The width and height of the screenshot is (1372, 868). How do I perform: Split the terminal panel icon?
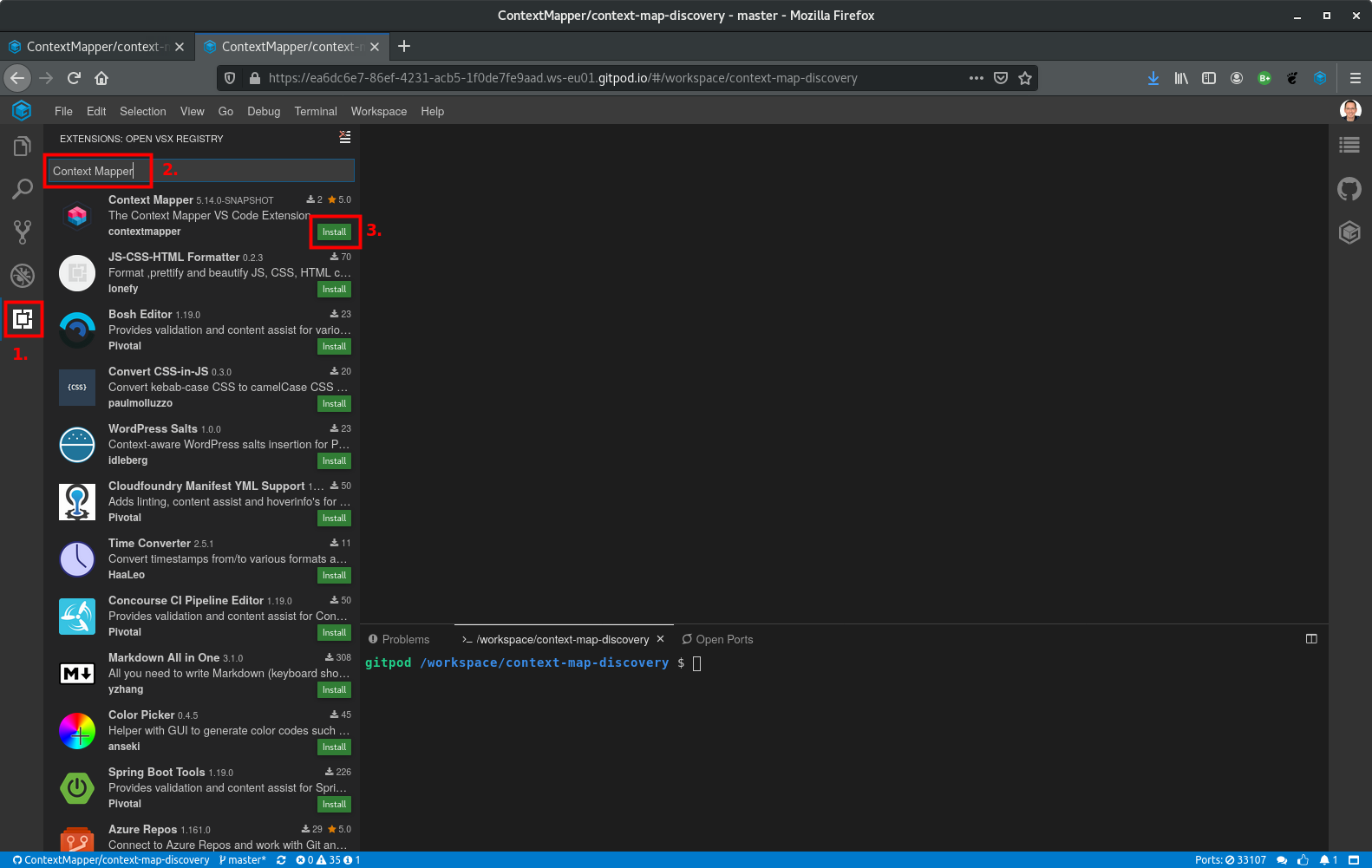click(1311, 639)
